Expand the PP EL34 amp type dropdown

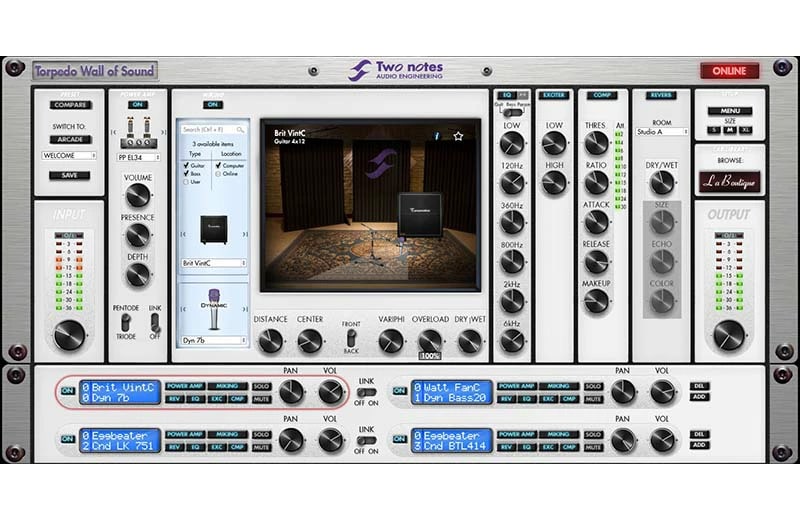click(138, 156)
